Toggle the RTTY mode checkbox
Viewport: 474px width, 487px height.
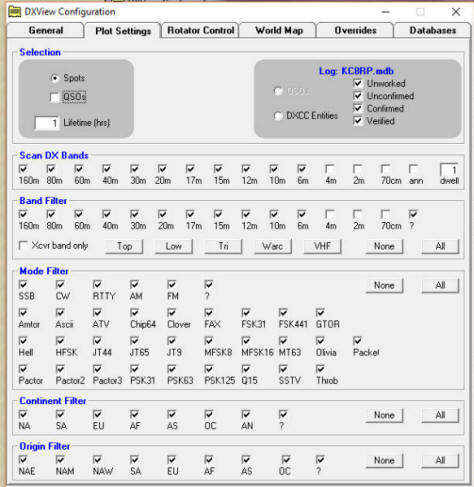point(97,284)
